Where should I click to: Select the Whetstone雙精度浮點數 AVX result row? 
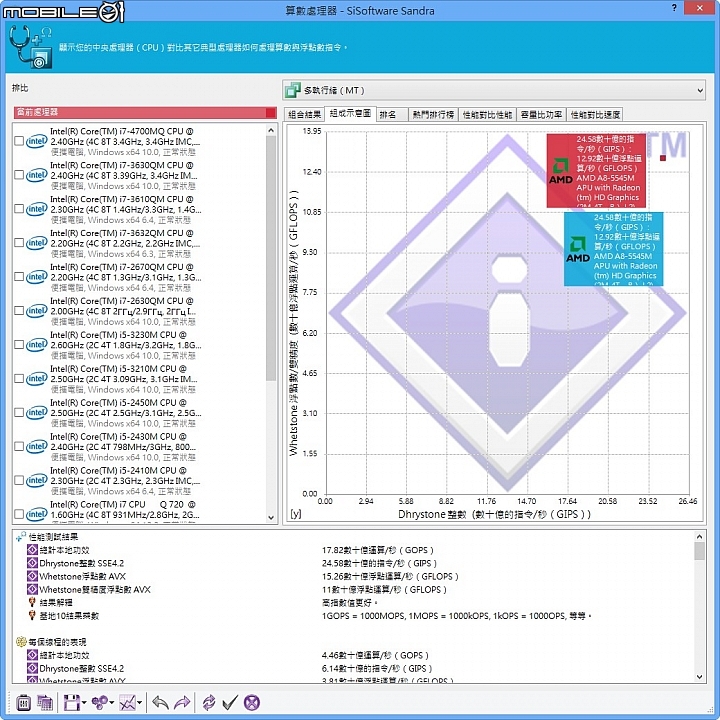[354, 589]
